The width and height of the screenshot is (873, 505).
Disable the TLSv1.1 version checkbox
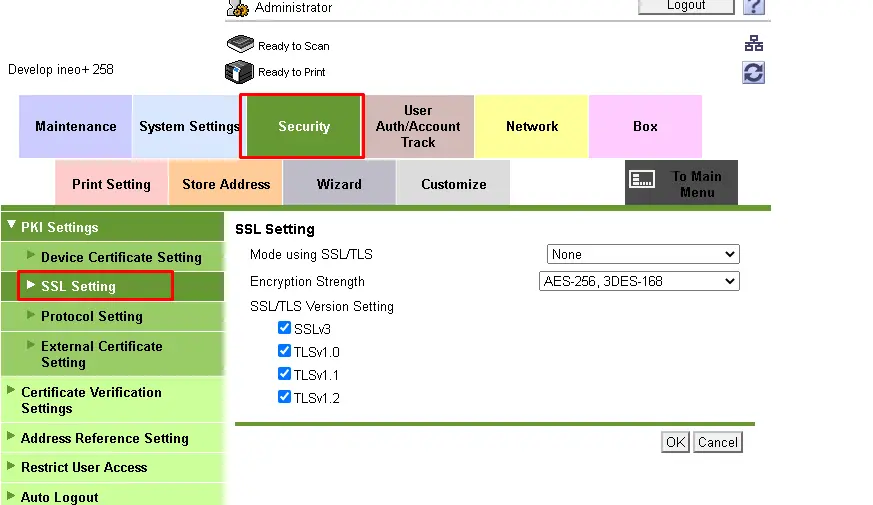pyautogui.click(x=285, y=374)
